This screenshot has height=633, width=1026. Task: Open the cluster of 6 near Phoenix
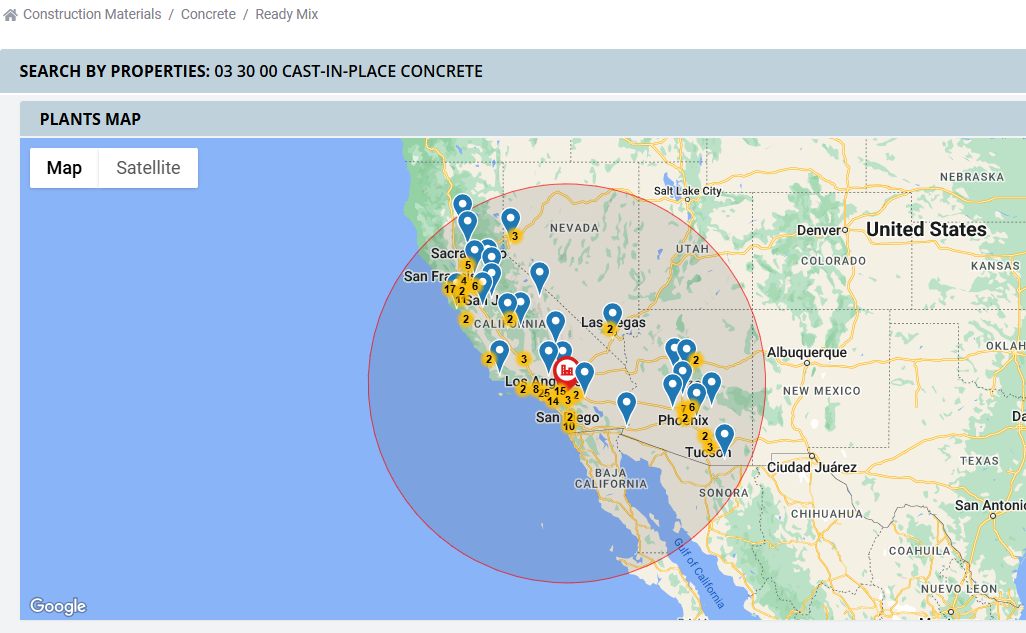(692, 407)
